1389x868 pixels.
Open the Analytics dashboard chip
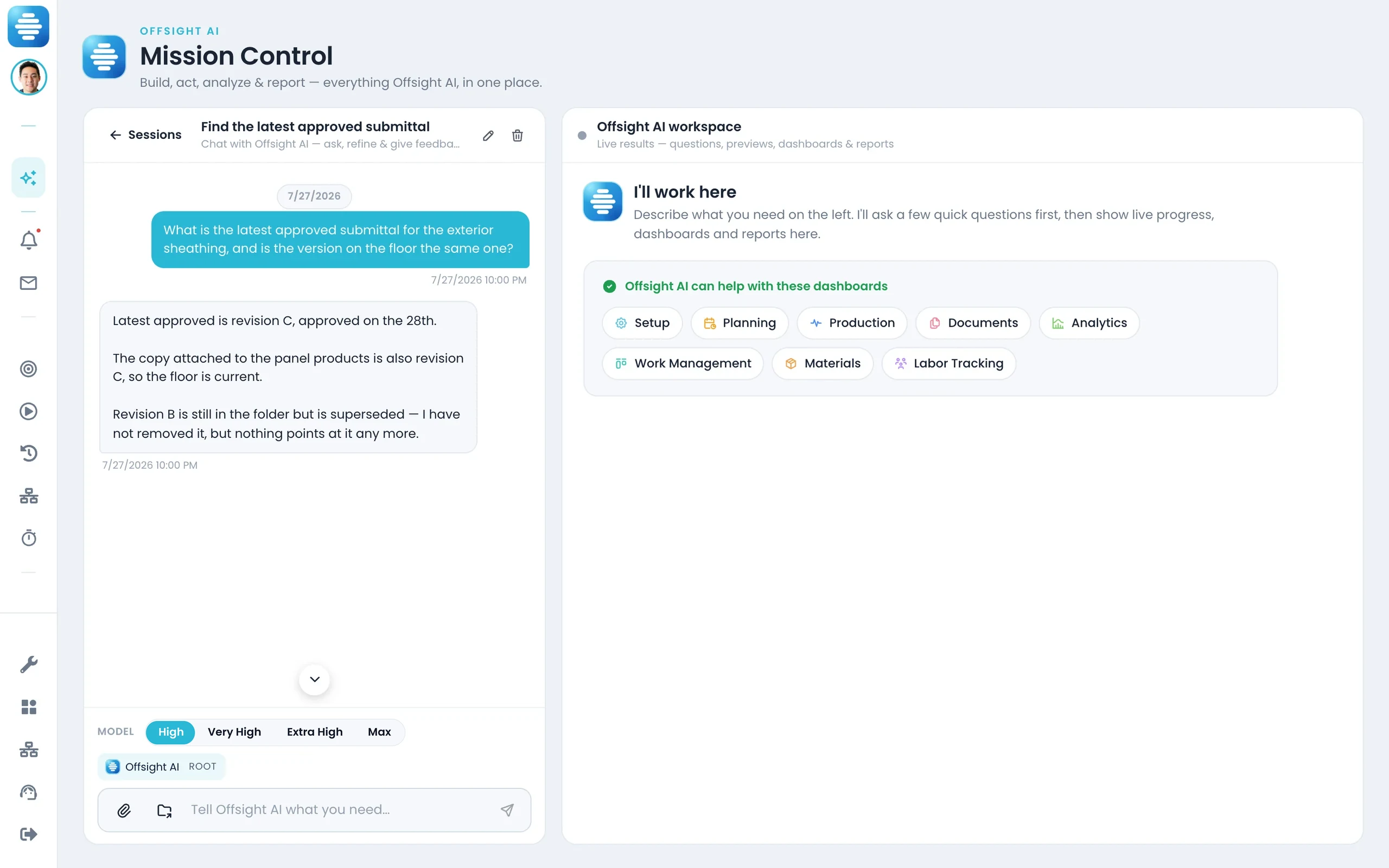tap(1089, 323)
